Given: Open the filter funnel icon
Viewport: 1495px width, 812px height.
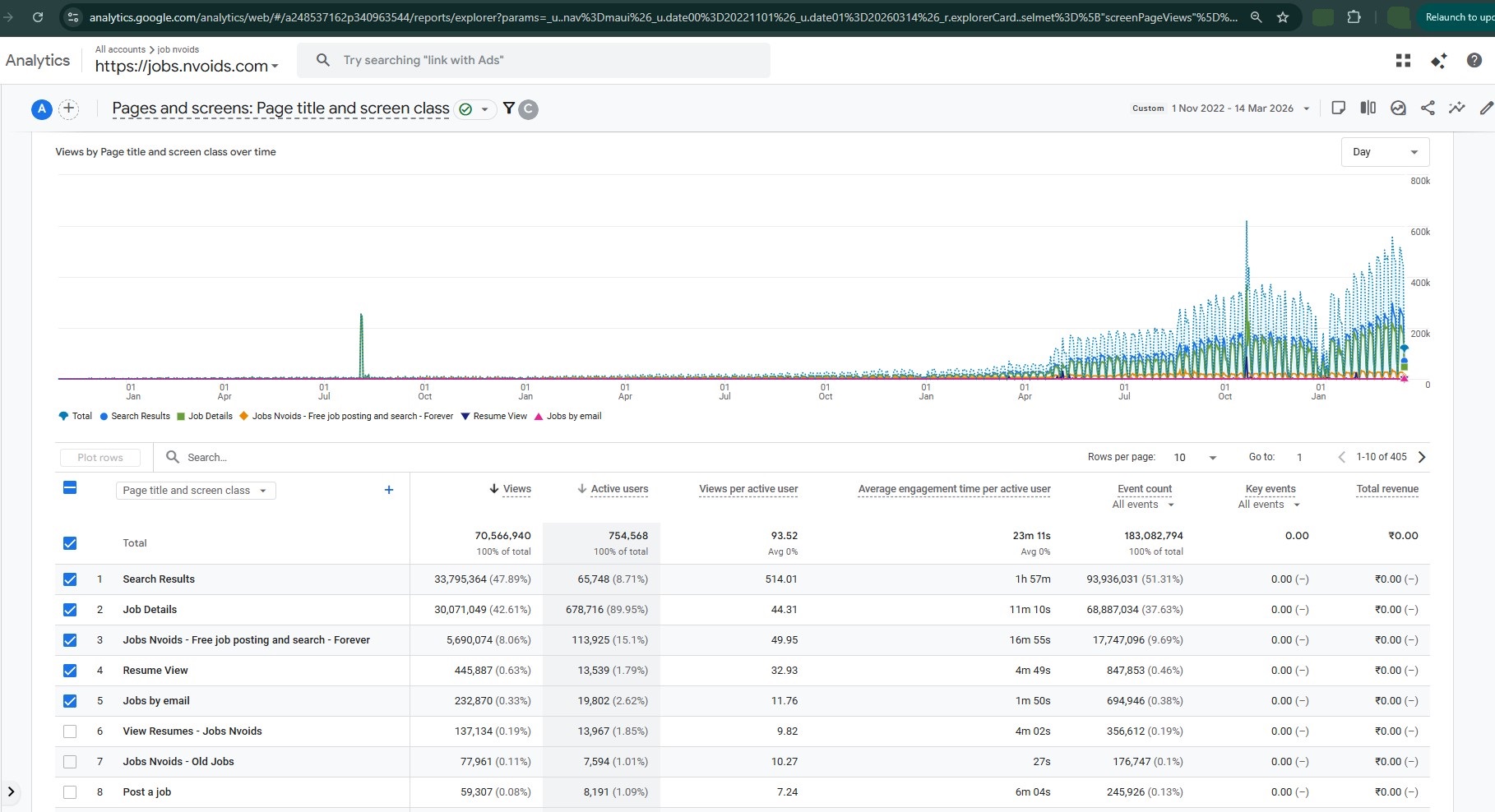Looking at the screenshot, I should point(509,108).
